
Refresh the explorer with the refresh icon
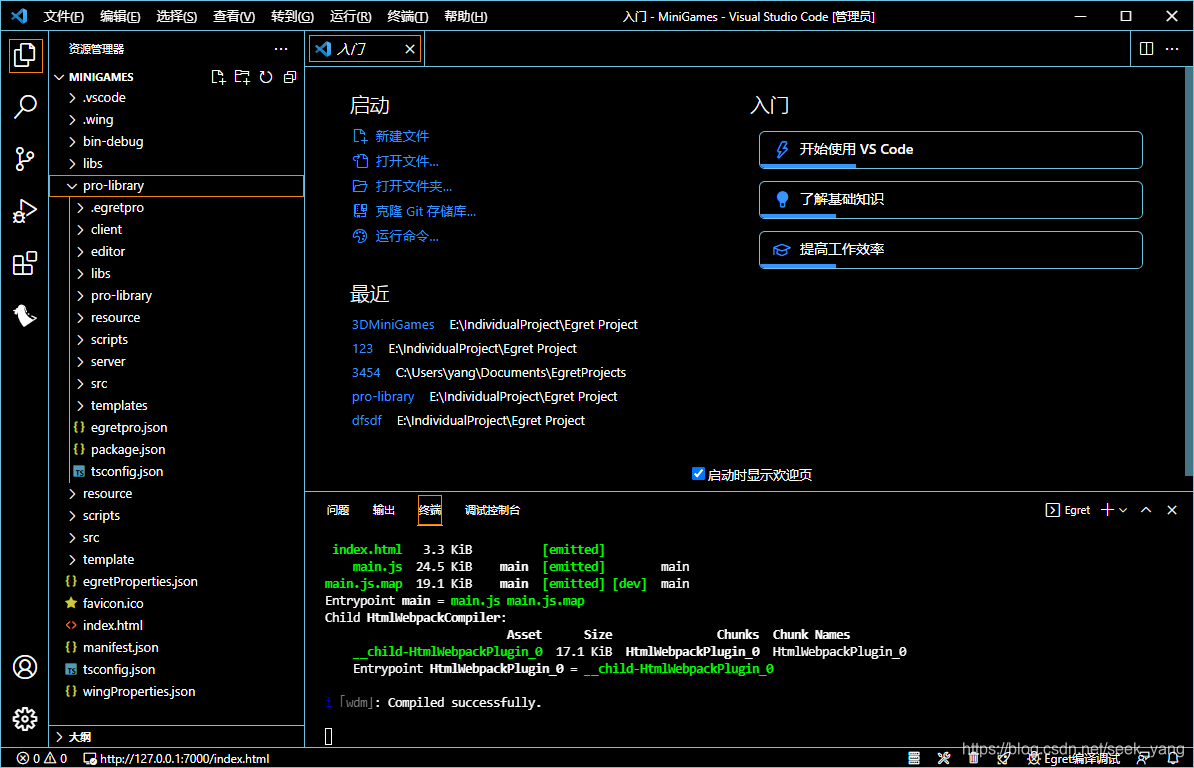[266, 77]
